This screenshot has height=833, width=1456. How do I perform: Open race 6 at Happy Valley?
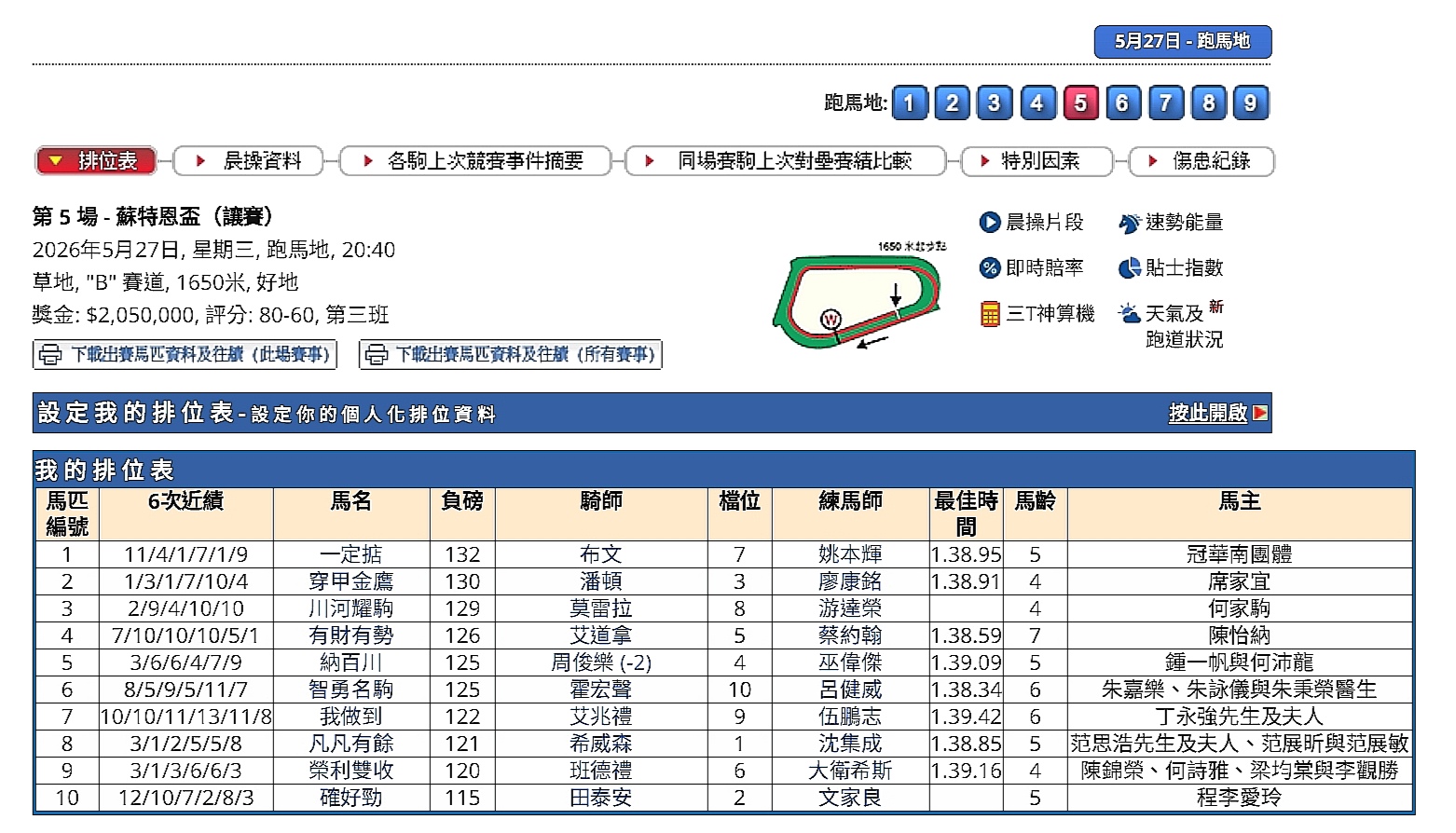coord(1122,102)
